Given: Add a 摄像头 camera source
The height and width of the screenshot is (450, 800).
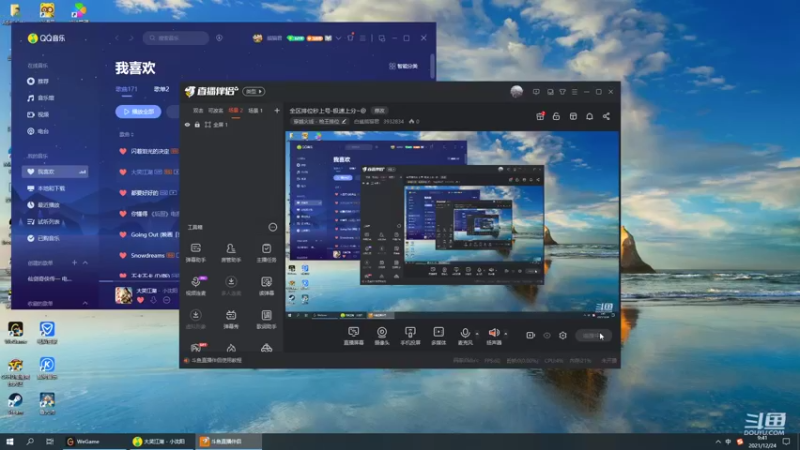Looking at the screenshot, I should tap(382, 336).
